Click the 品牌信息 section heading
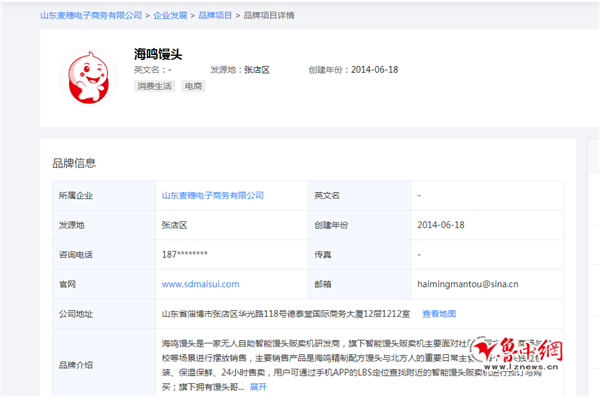This screenshot has width=600, height=397. [74, 163]
